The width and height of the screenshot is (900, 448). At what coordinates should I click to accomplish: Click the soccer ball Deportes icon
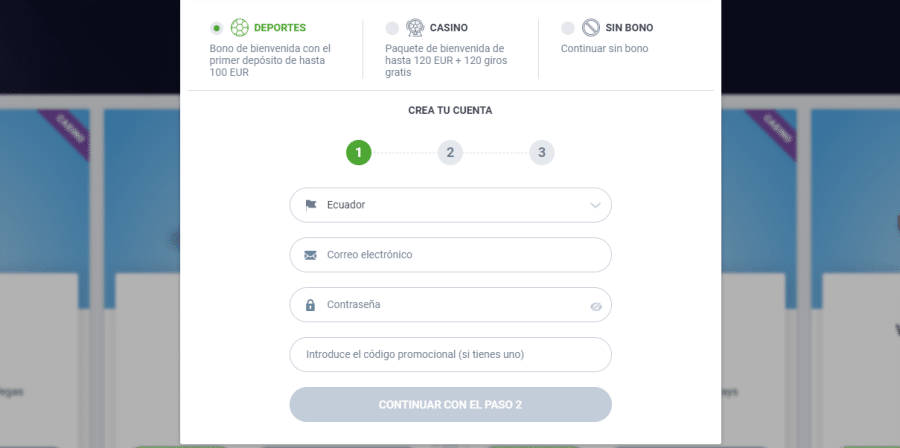(x=240, y=28)
